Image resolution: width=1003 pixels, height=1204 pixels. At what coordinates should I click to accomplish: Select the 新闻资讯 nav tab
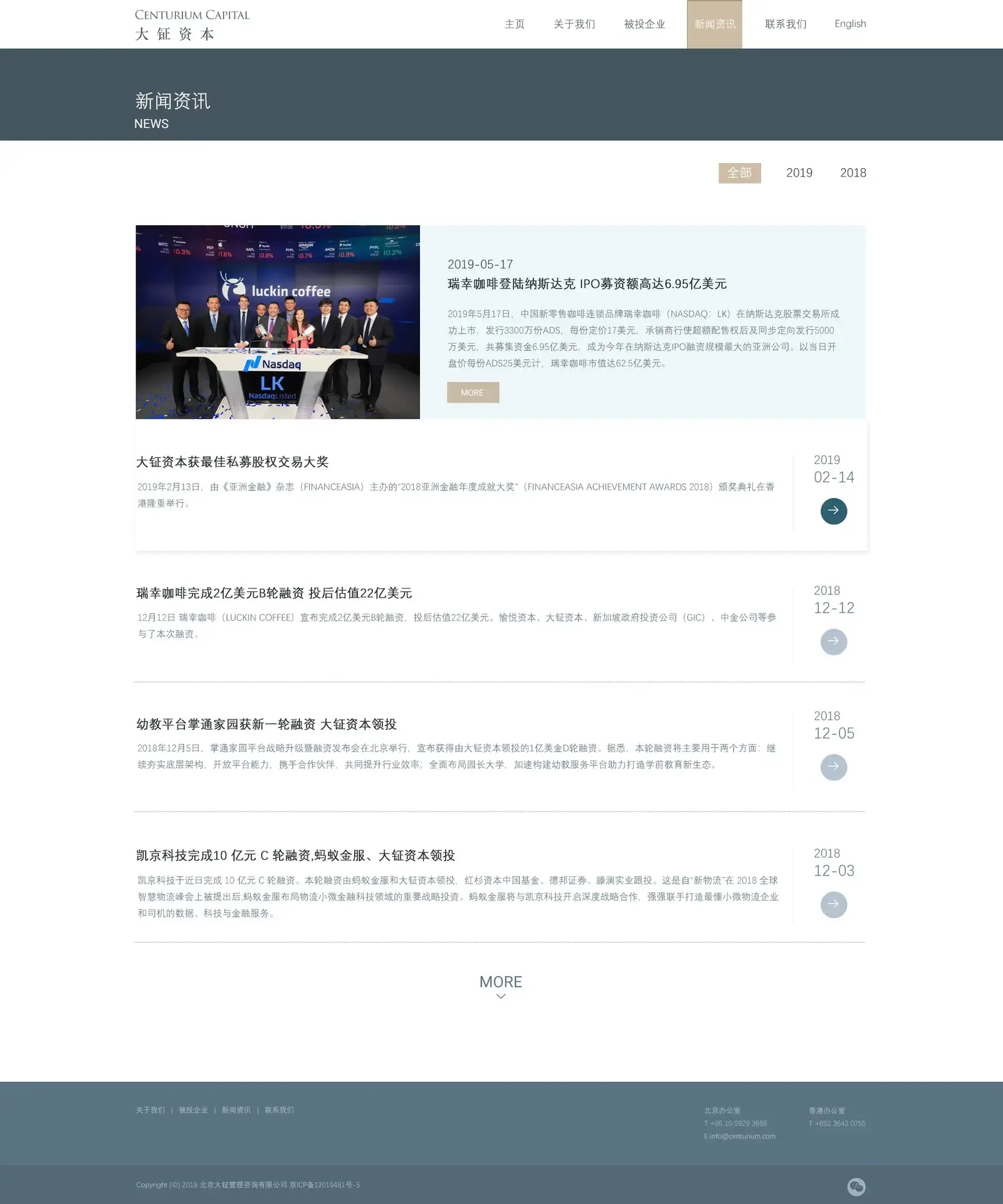[x=715, y=24]
